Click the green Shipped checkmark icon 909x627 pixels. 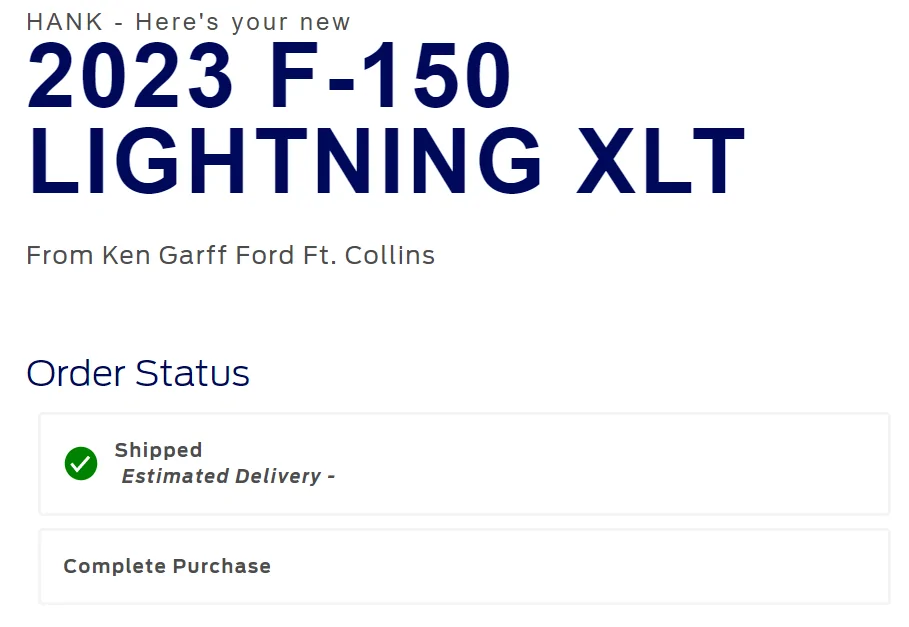click(x=81, y=463)
